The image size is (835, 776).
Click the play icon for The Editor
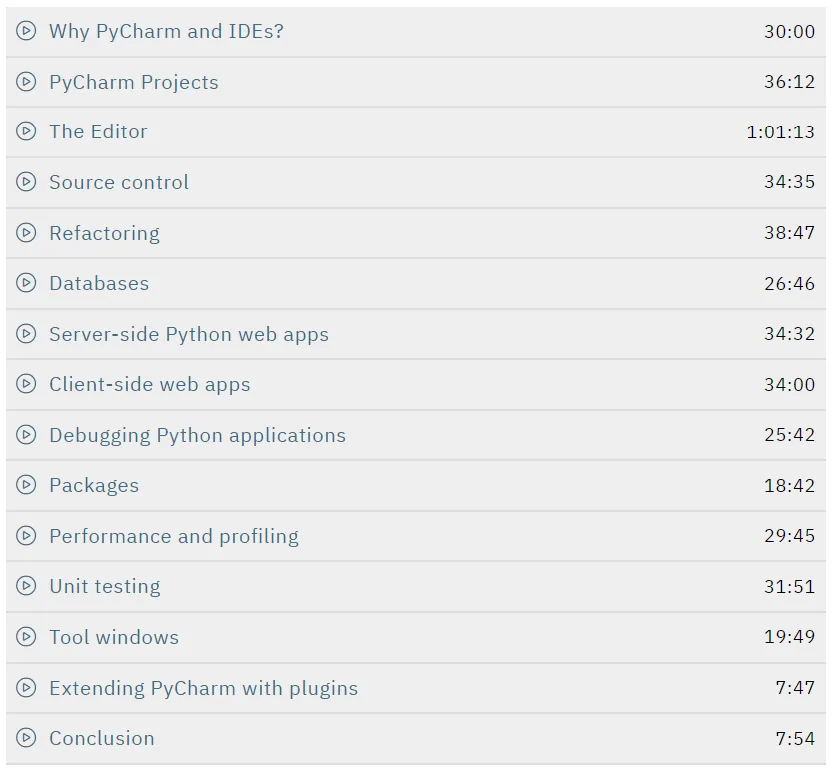(26, 132)
